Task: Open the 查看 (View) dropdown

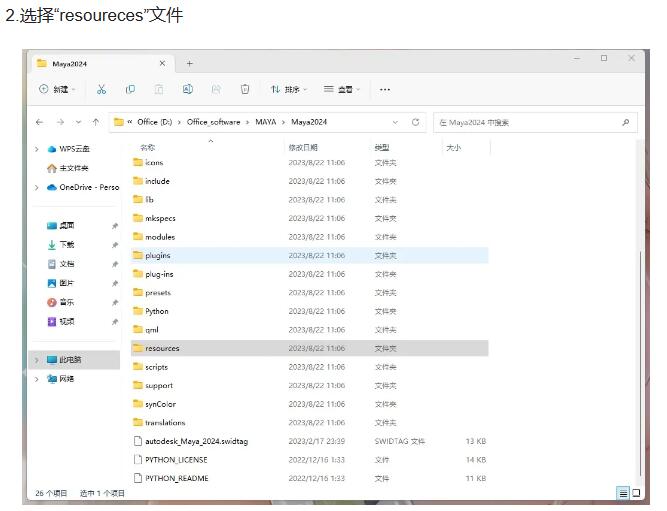Action: point(342,90)
